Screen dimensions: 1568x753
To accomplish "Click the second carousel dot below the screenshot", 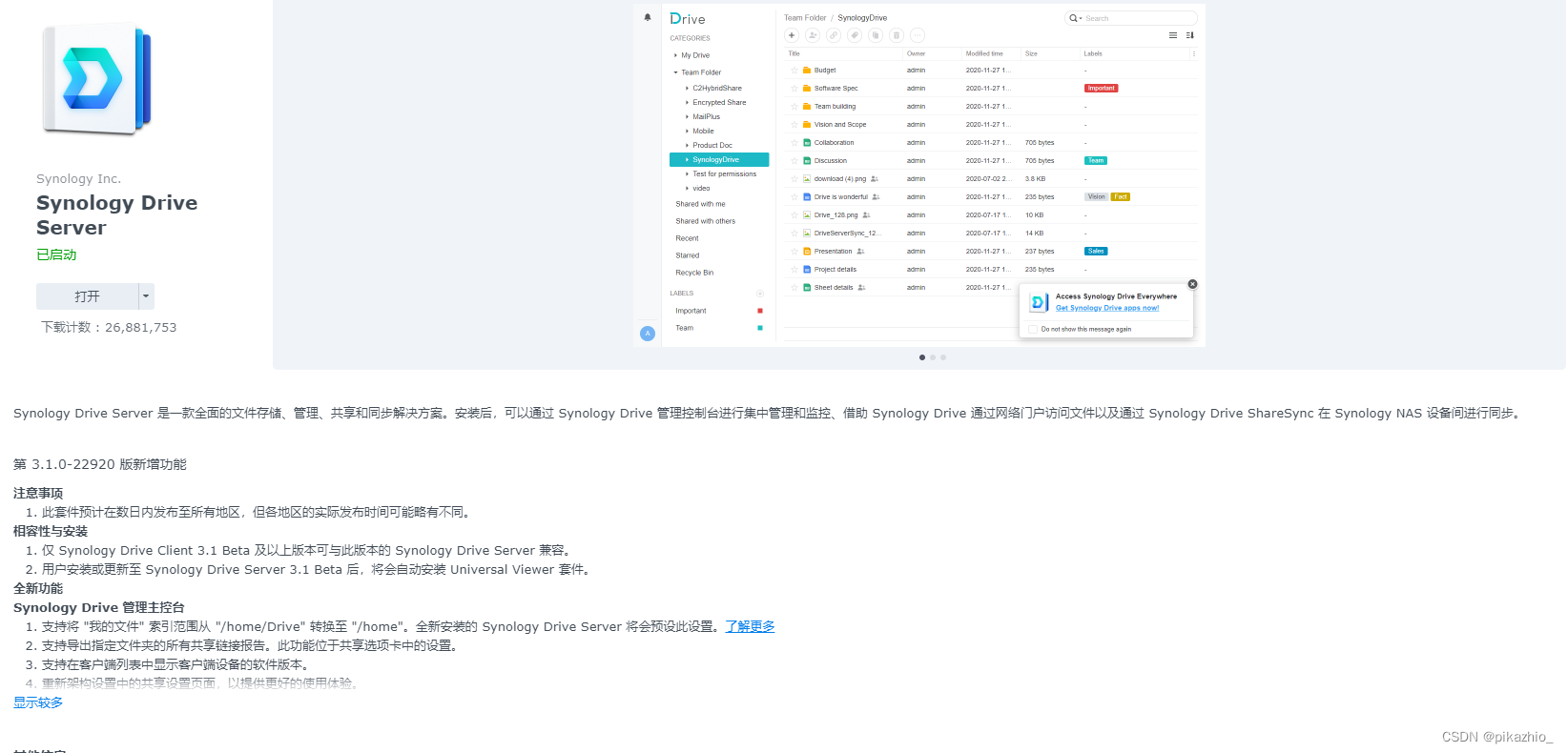I will click(x=933, y=357).
